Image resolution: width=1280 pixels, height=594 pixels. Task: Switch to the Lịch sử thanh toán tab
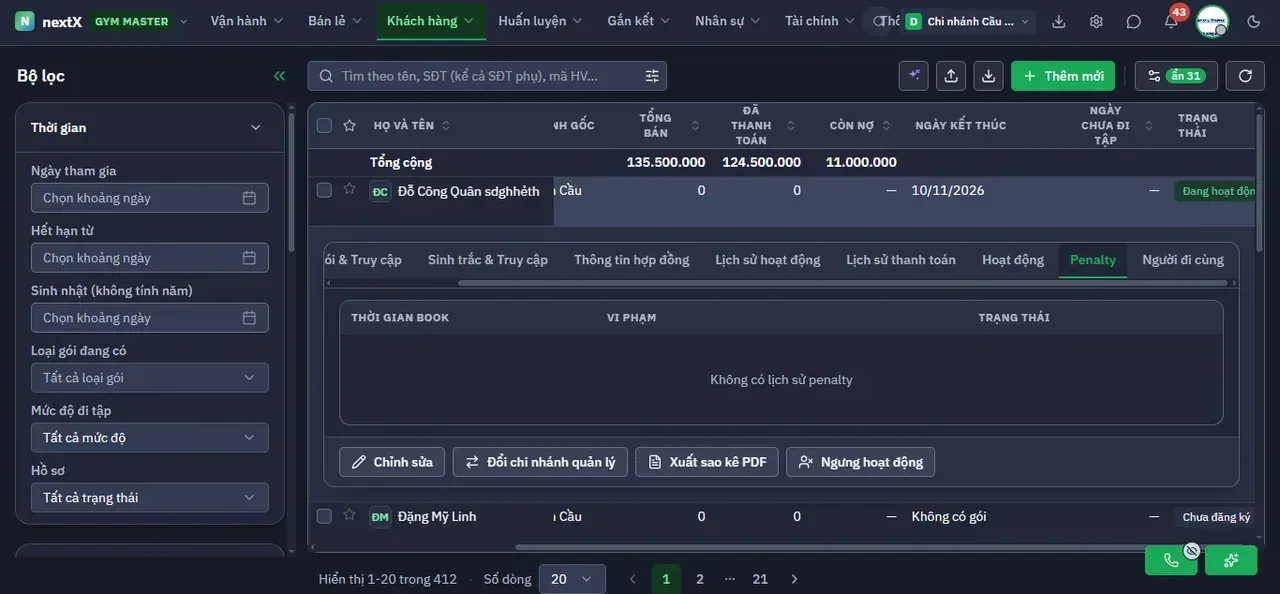pyautogui.click(x=901, y=260)
